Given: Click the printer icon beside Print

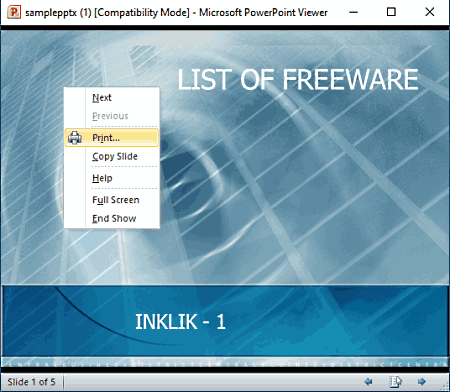Looking at the screenshot, I should click(x=75, y=138).
